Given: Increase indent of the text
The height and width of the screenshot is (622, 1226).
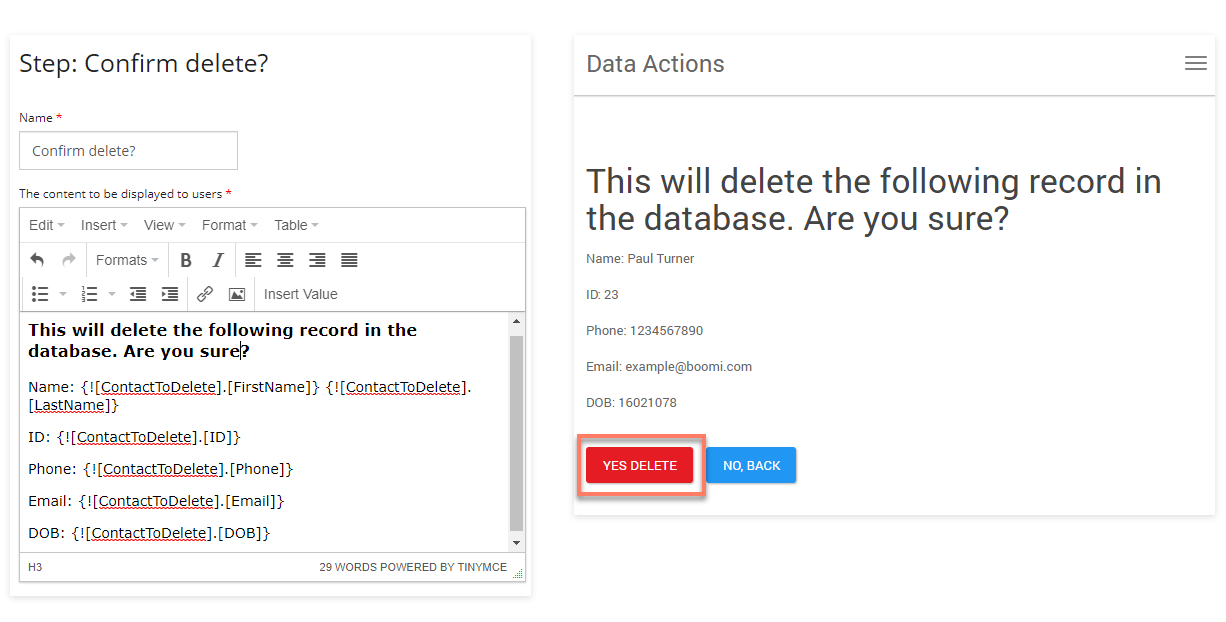Looking at the screenshot, I should 170,294.
